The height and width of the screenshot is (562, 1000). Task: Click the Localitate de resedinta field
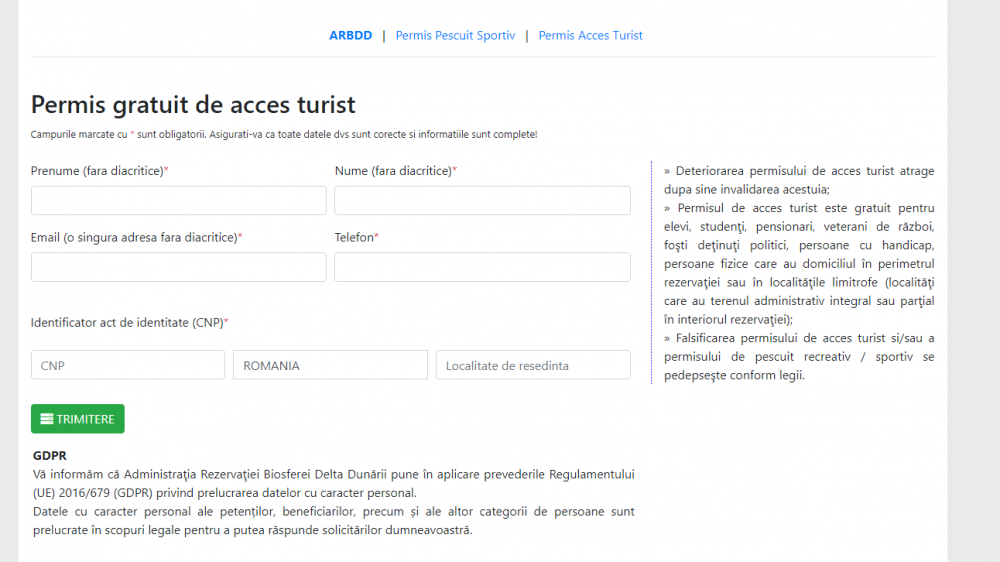533,365
